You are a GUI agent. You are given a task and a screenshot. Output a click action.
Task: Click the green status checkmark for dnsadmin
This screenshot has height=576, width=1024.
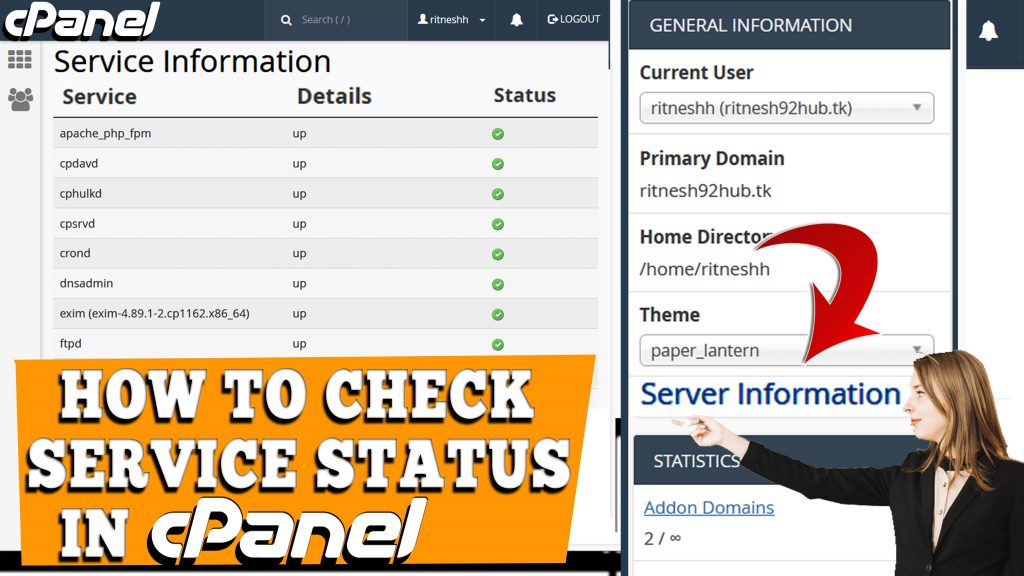497,283
